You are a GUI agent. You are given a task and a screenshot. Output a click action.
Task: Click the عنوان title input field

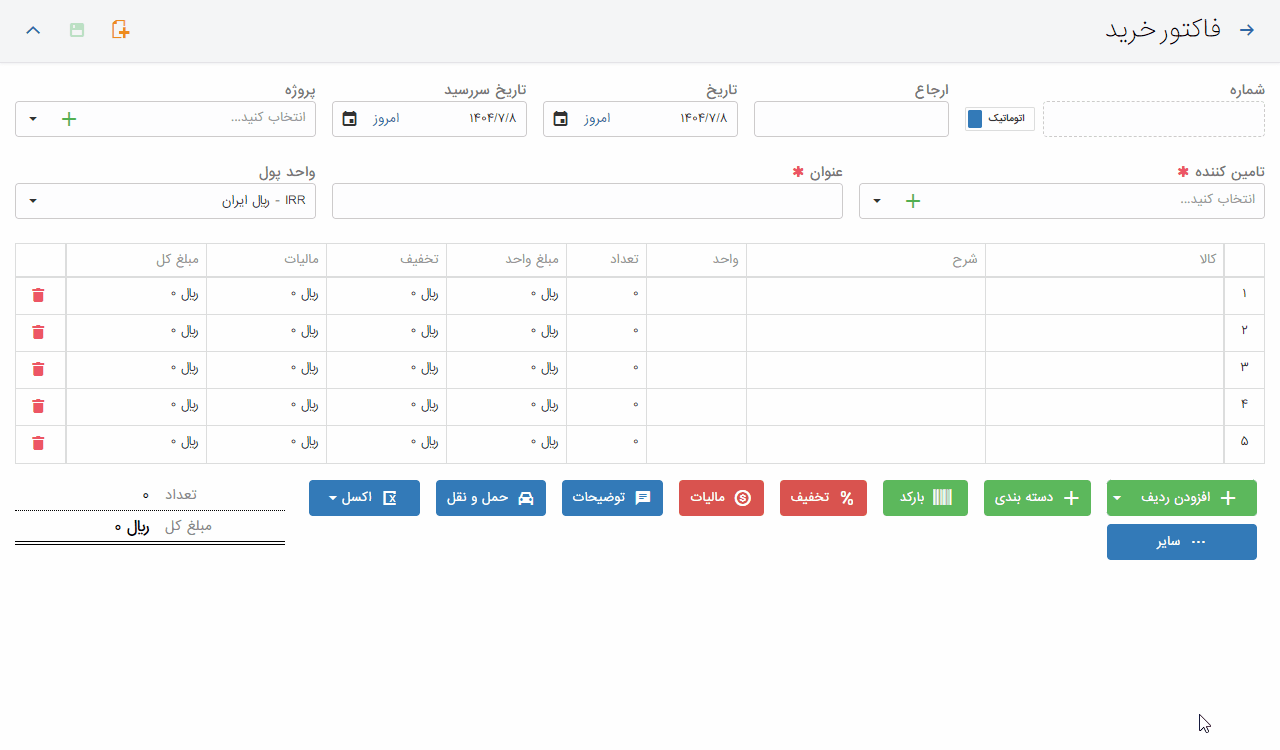pyautogui.click(x=587, y=201)
